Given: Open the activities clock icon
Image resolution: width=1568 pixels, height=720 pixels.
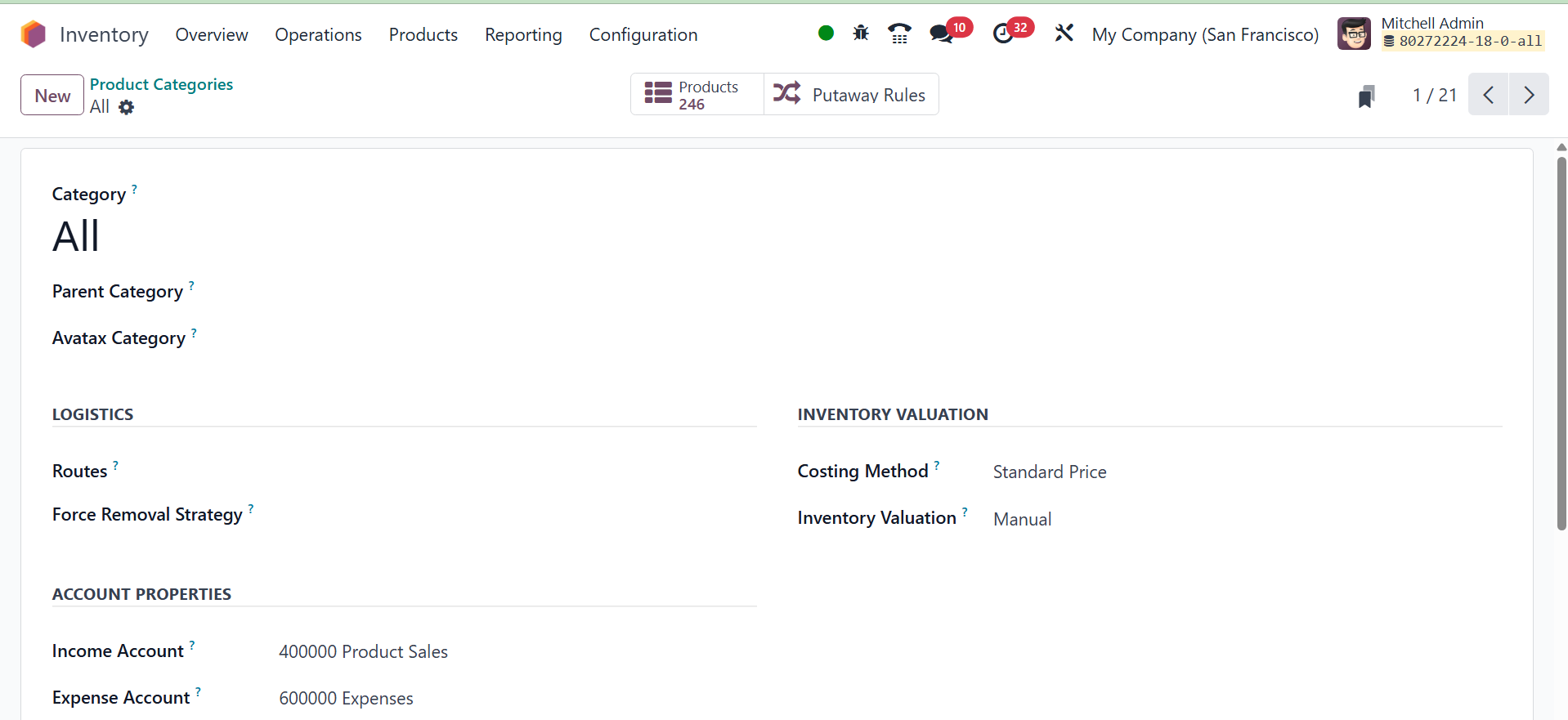Looking at the screenshot, I should click(1003, 34).
